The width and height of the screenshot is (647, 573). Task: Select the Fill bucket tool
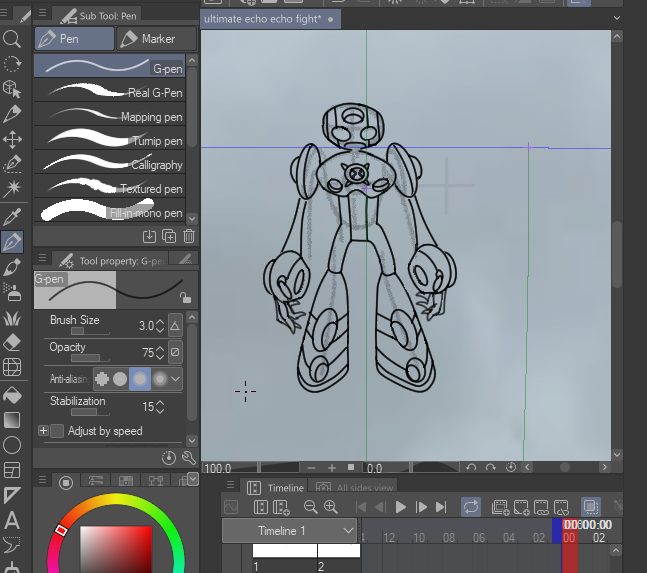pyautogui.click(x=12, y=395)
